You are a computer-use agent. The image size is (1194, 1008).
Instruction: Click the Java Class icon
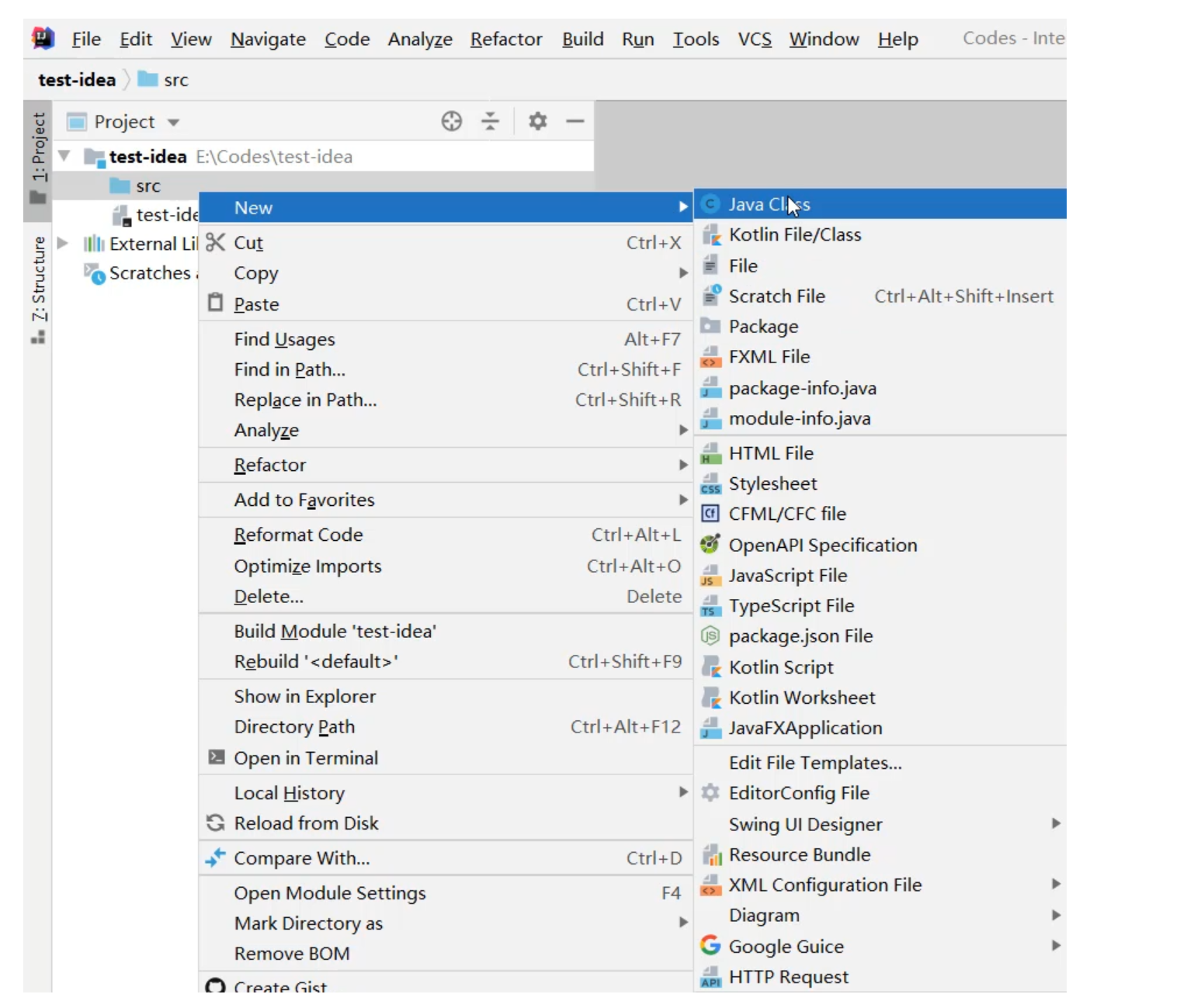point(710,204)
